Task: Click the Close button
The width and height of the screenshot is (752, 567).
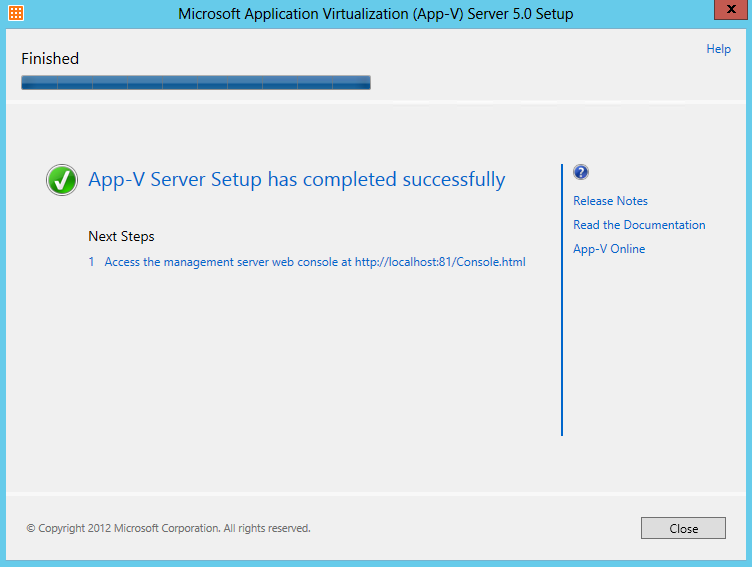Action: click(x=683, y=528)
